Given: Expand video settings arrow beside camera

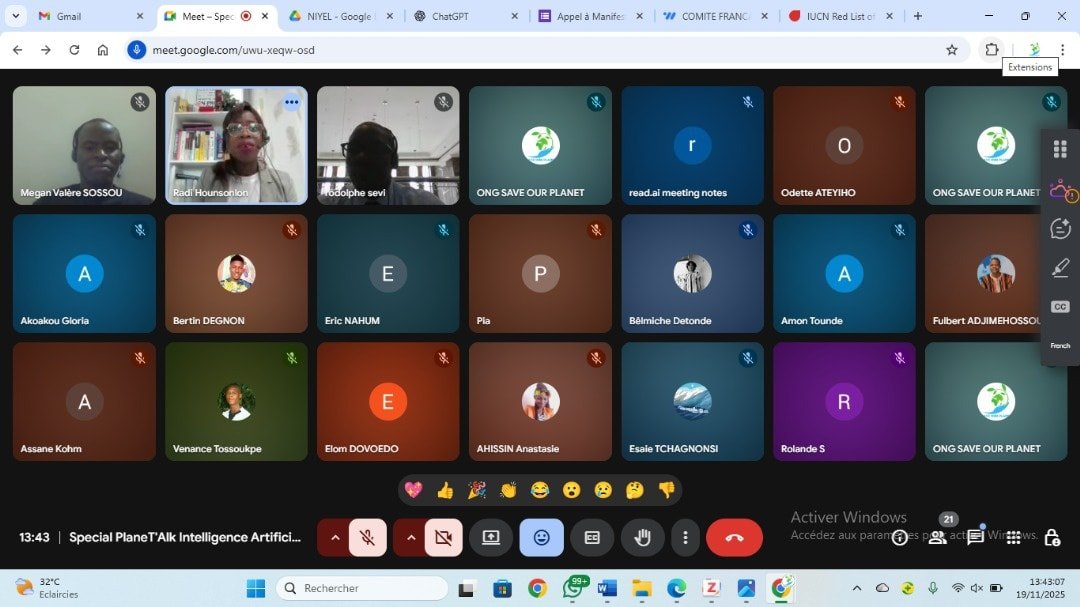Looking at the screenshot, I should pos(411,538).
